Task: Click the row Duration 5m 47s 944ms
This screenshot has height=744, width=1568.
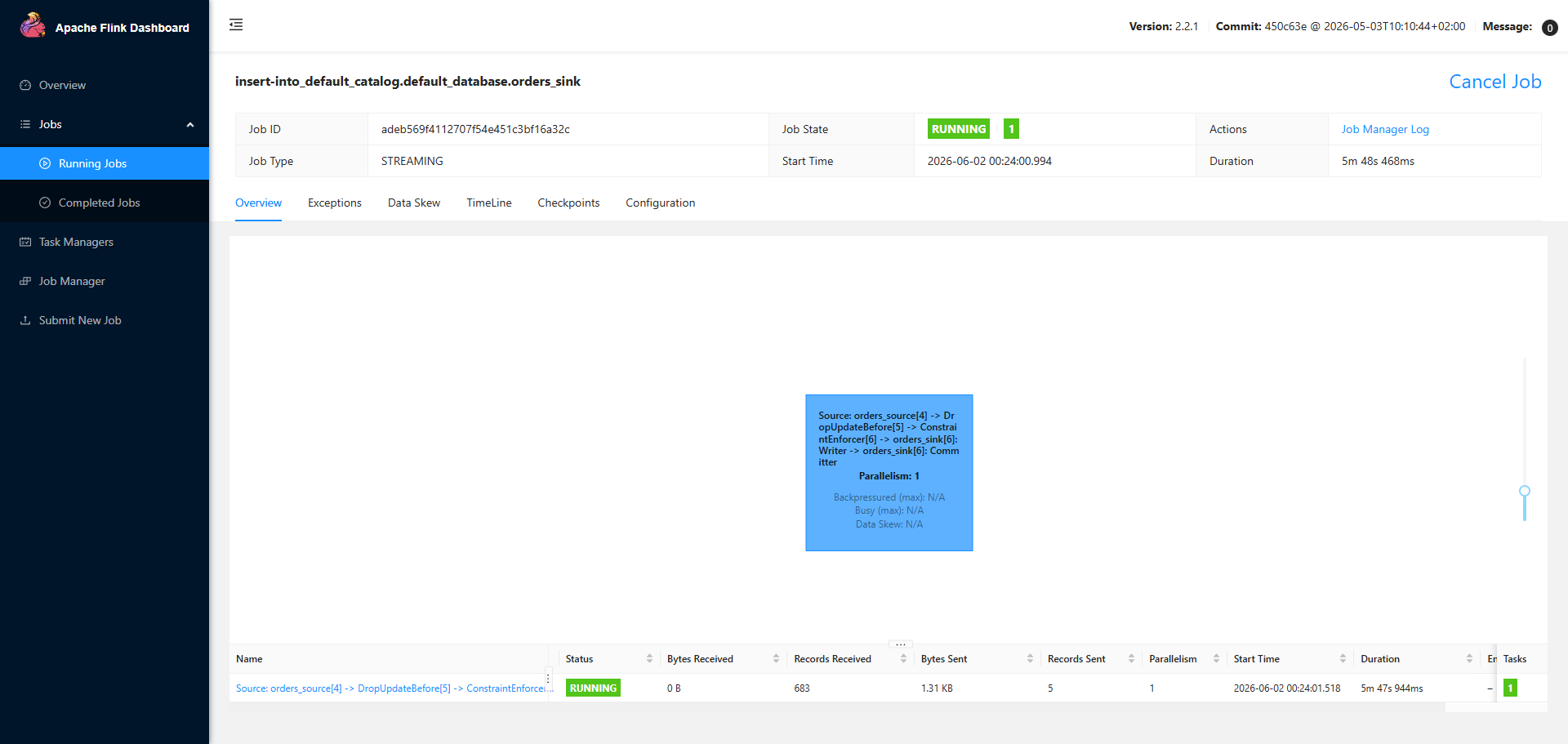Action: point(1392,688)
